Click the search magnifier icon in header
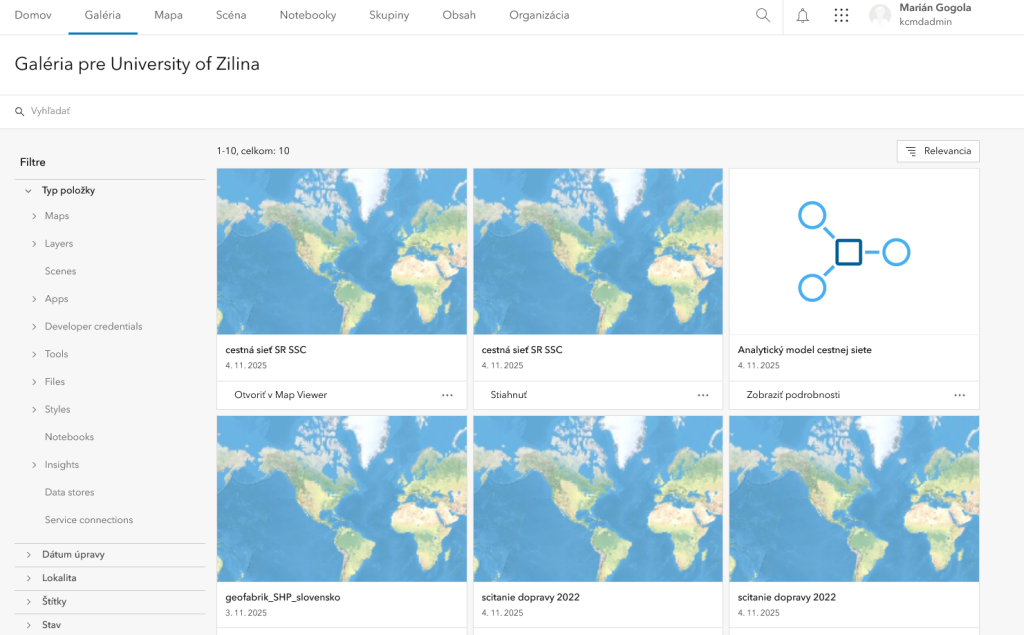 (x=763, y=15)
